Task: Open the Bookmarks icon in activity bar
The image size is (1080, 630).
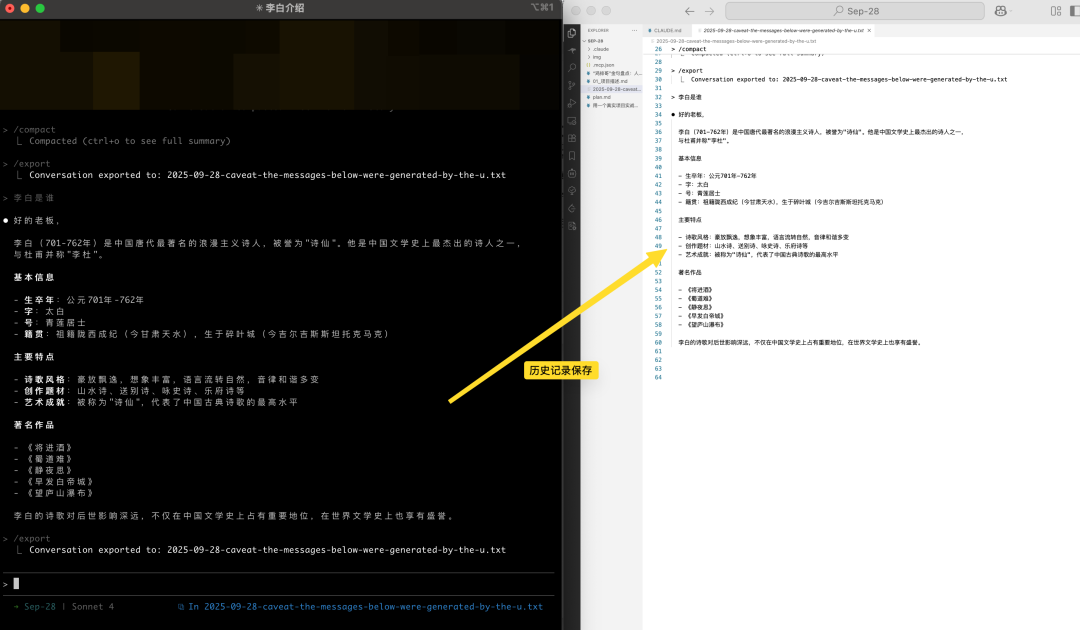Action: 572,156
